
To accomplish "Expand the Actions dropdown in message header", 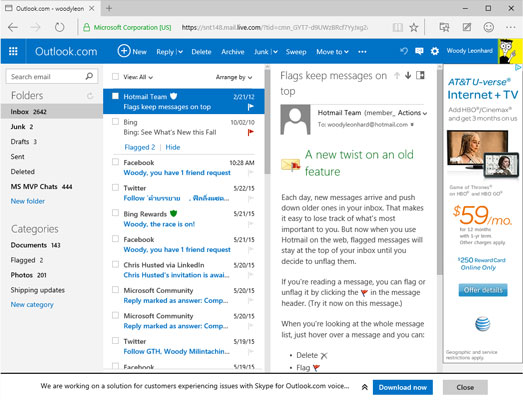I will 412,113.
